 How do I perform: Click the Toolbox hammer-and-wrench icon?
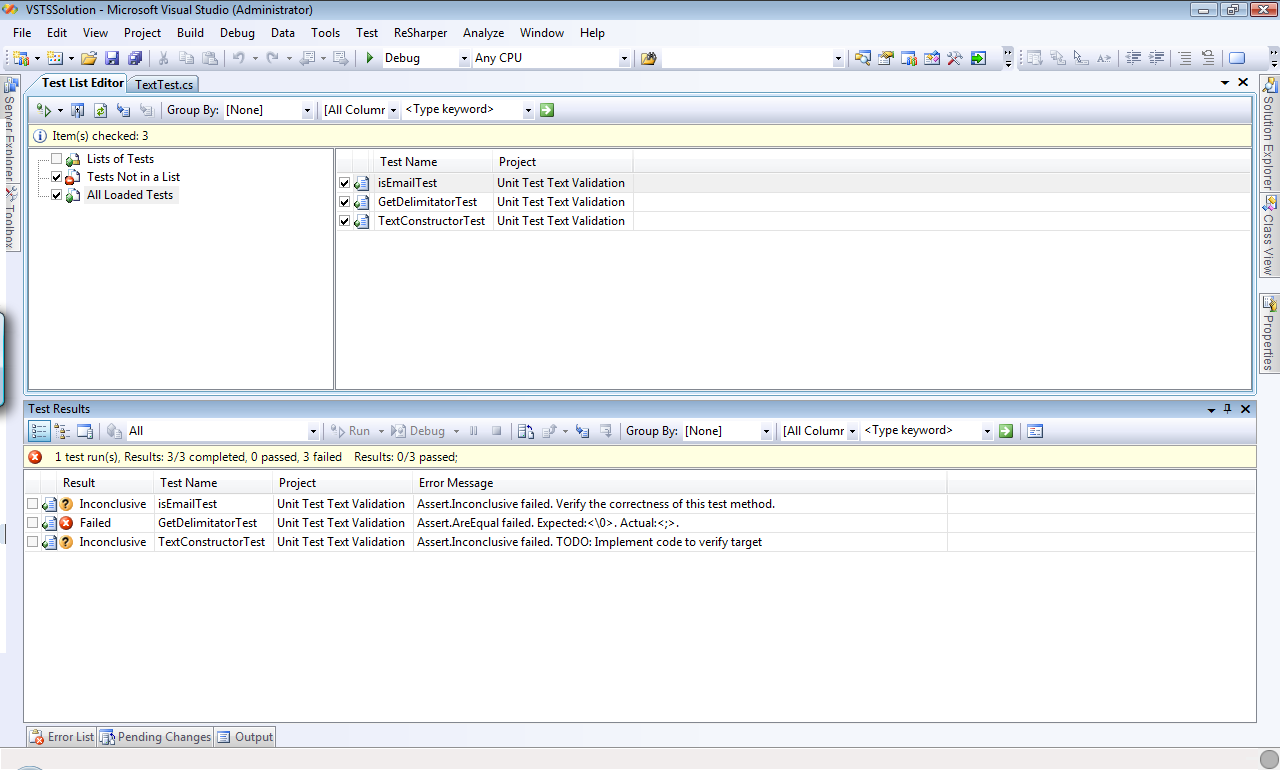[955, 58]
